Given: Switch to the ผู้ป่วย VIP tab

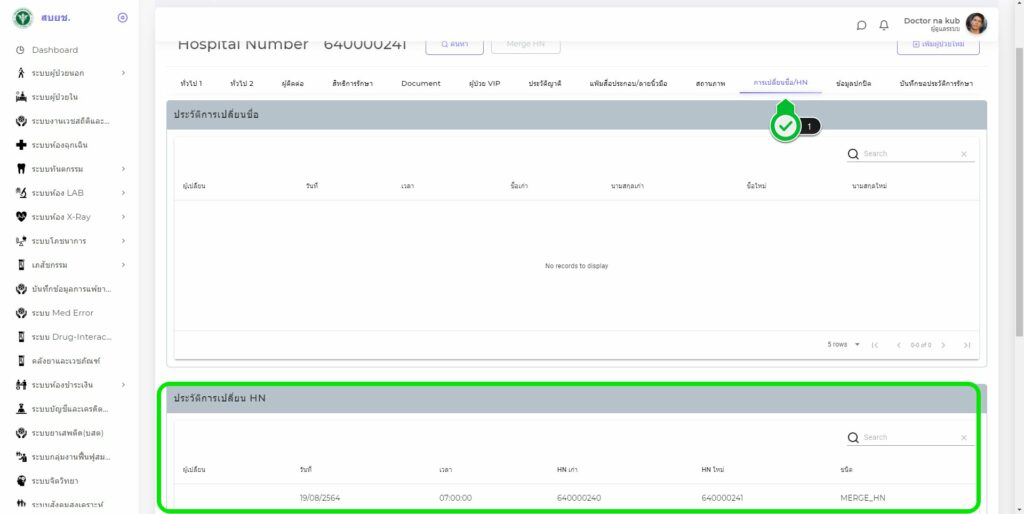Looking at the screenshot, I should 484,83.
